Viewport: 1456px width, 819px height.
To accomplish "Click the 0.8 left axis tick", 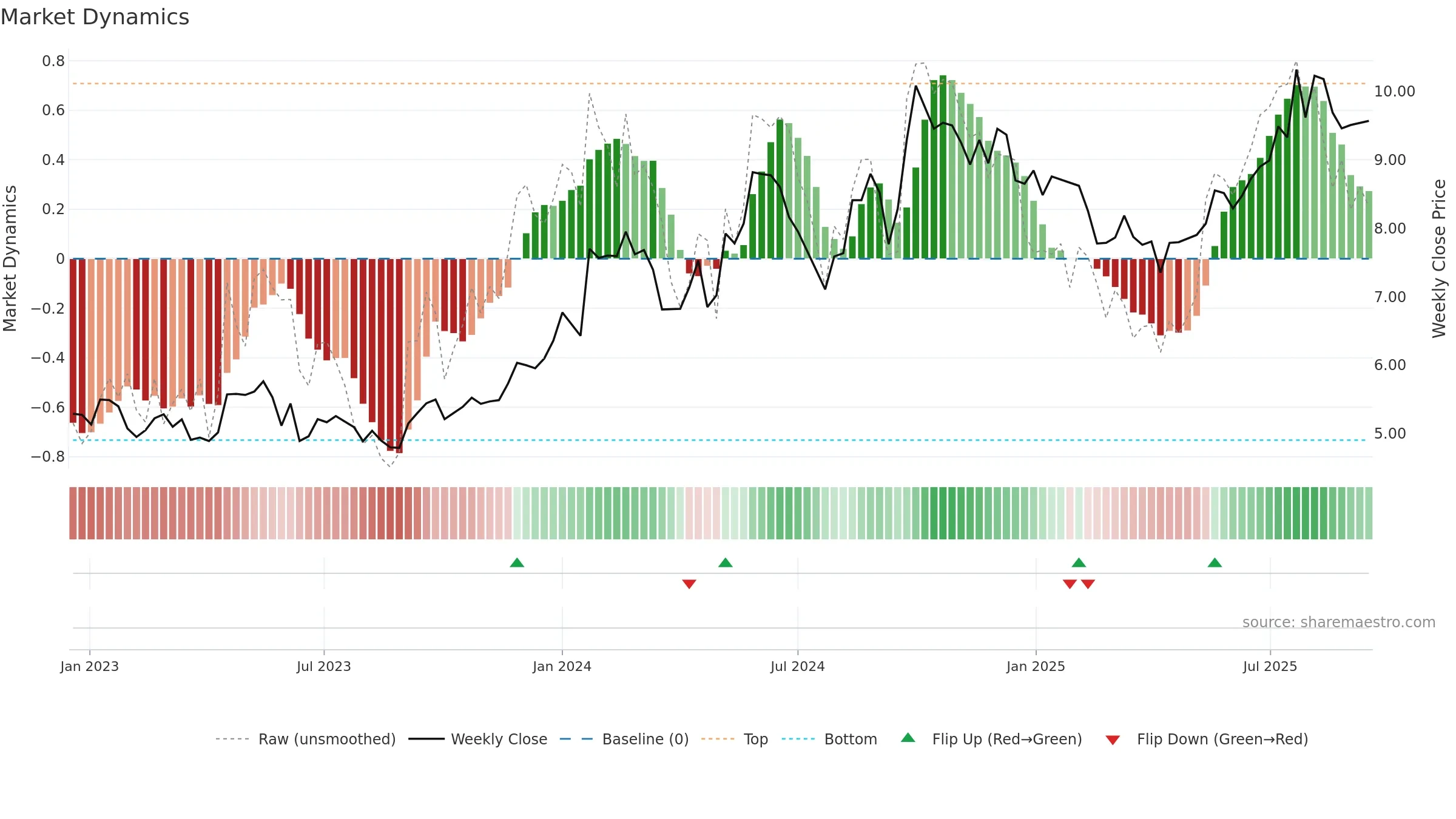I will click(53, 61).
